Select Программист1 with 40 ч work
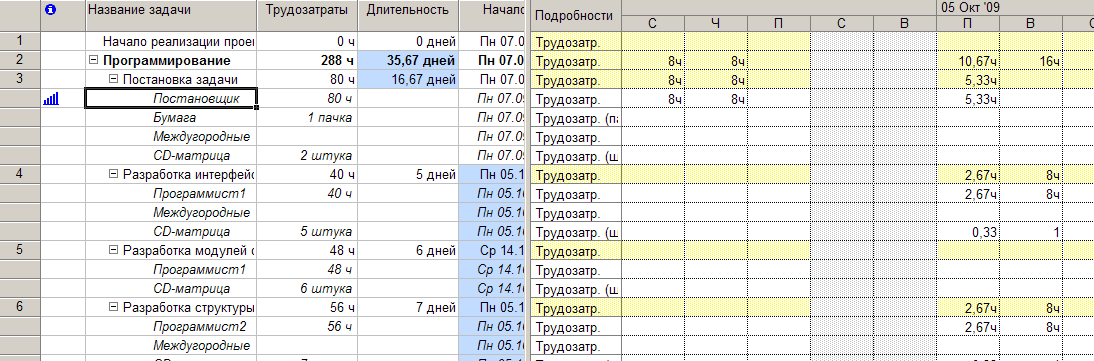This screenshot has height=361, width=1094. click(171, 193)
